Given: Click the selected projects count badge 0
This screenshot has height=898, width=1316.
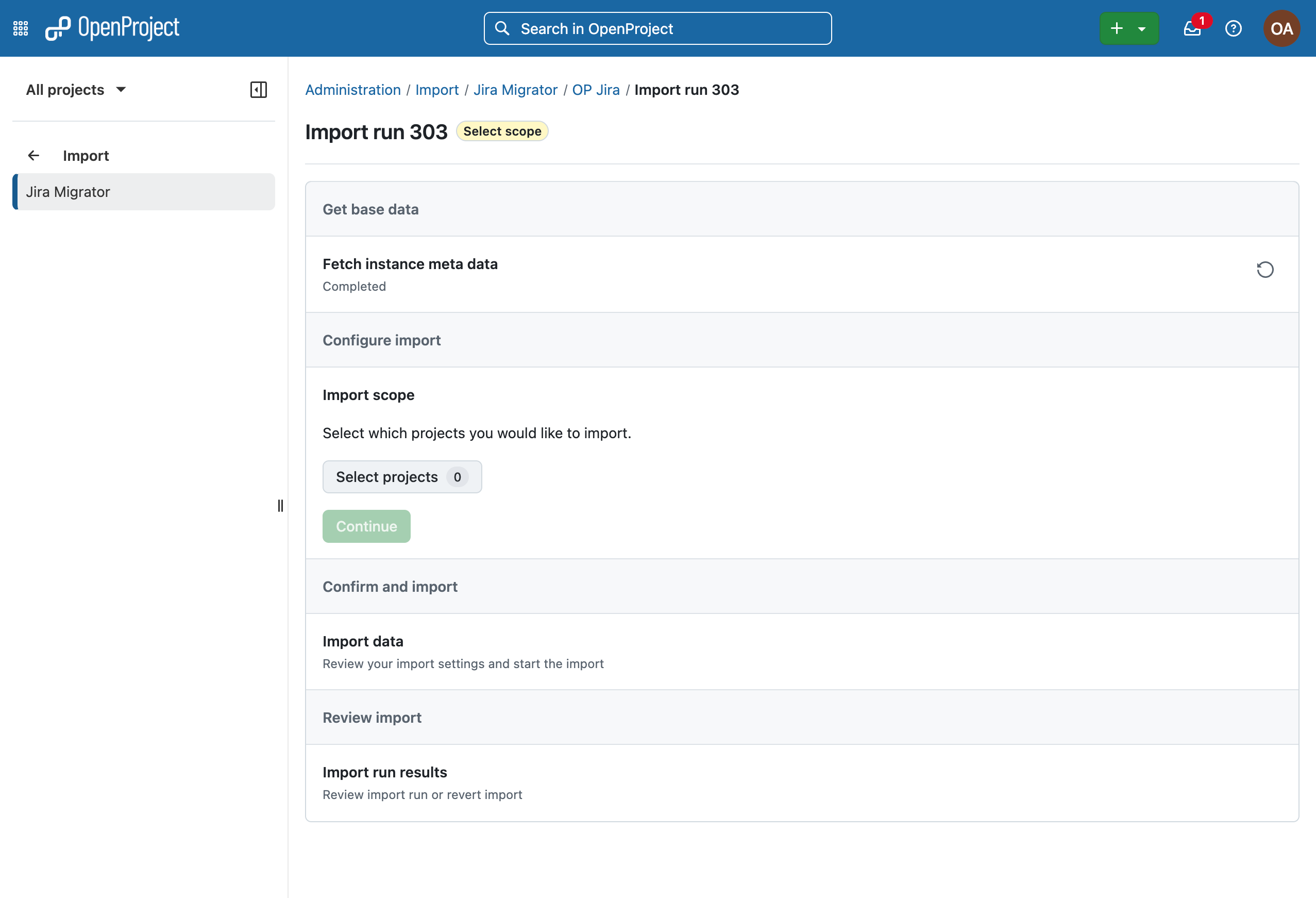Looking at the screenshot, I should pyautogui.click(x=457, y=477).
